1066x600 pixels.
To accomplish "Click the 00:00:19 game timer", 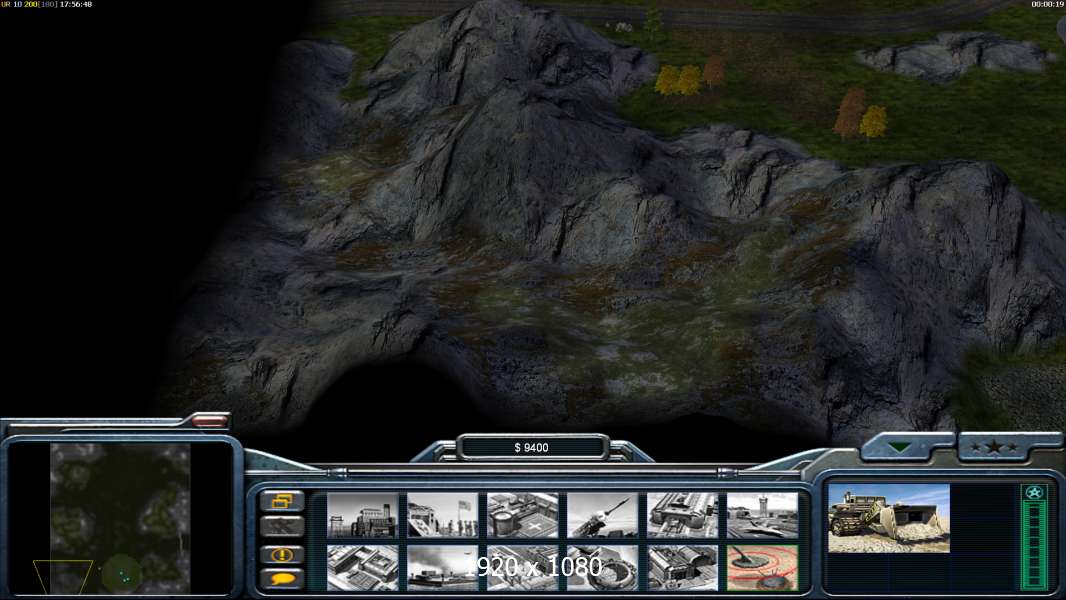I will (1047, 4).
